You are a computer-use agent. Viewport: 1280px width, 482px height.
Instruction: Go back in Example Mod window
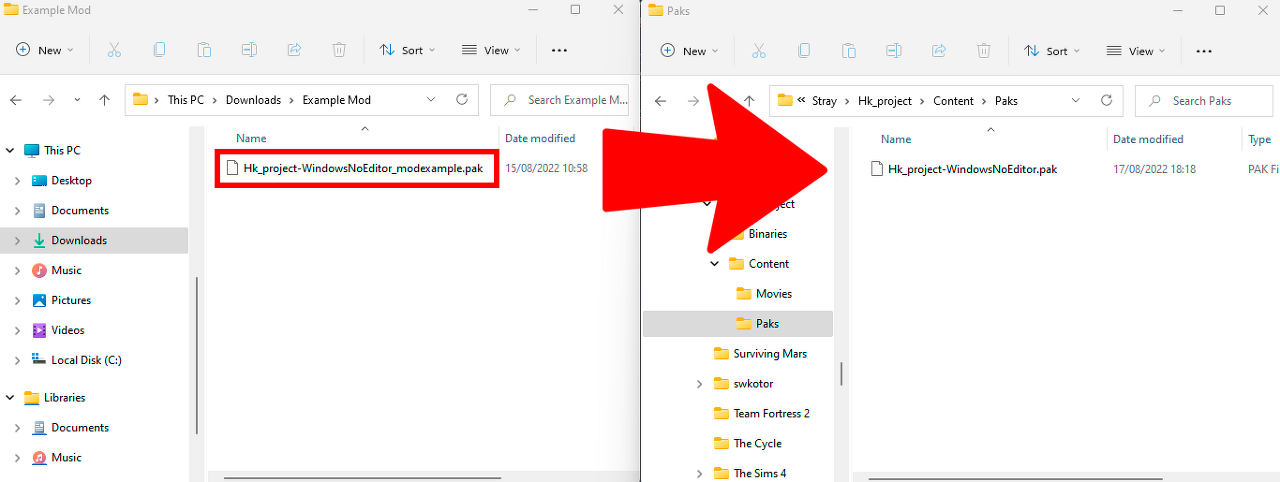pyautogui.click(x=16, y=100)
